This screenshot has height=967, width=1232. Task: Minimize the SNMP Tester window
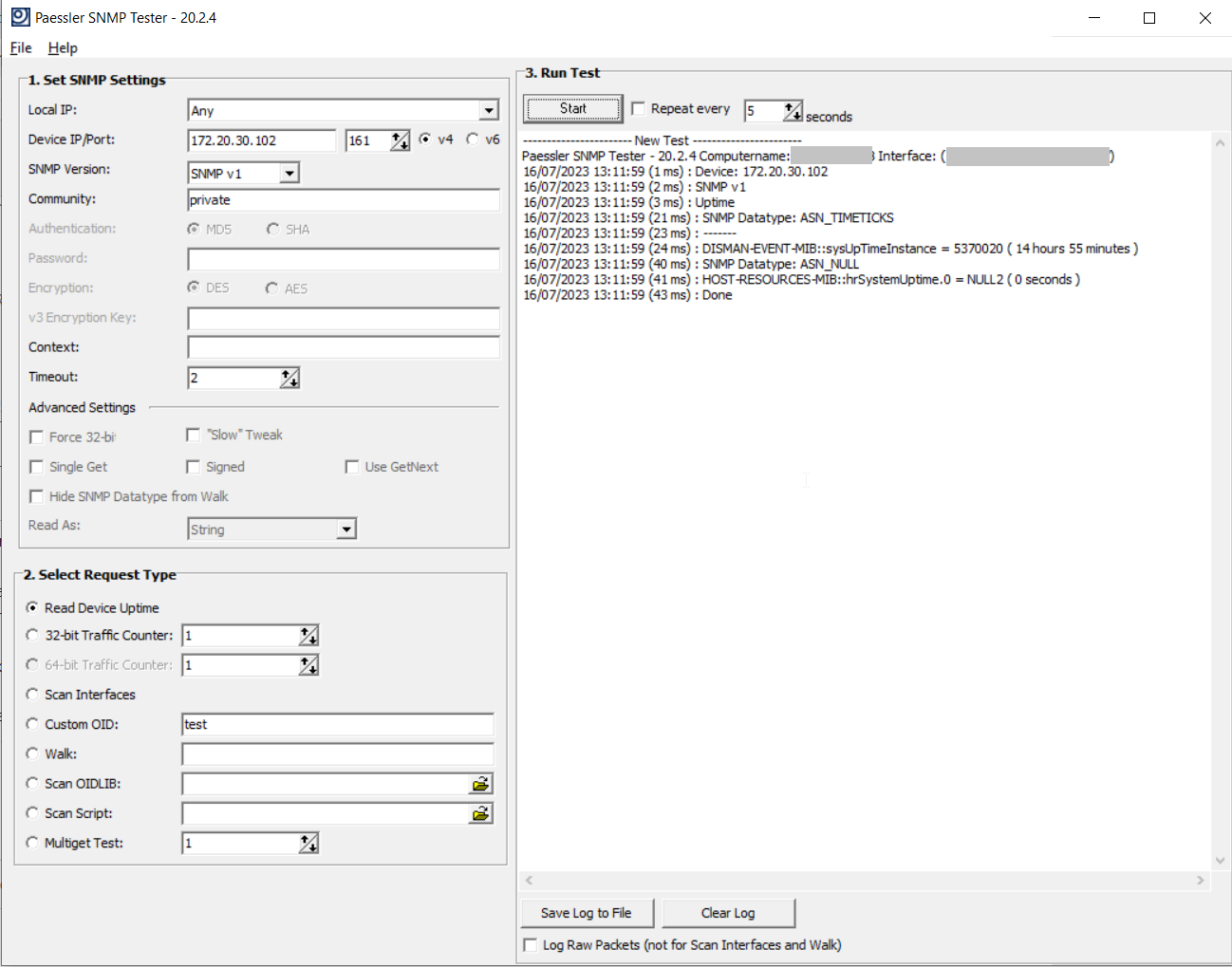pos(1093,18)
